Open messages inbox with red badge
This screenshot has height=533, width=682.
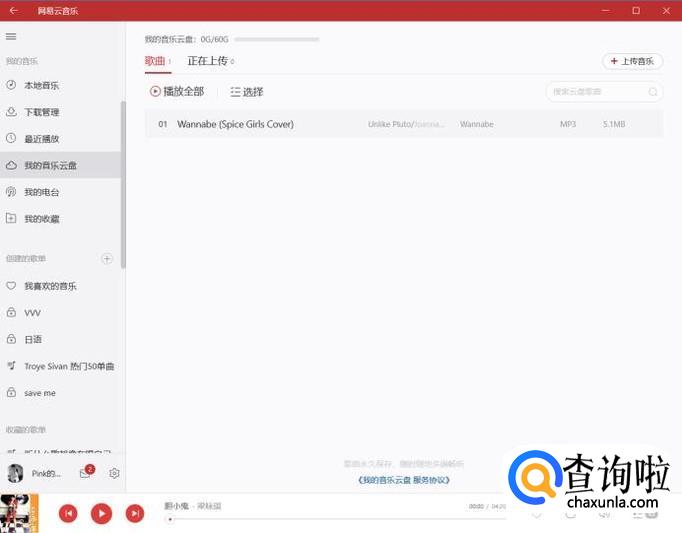[x=86, y=473]
